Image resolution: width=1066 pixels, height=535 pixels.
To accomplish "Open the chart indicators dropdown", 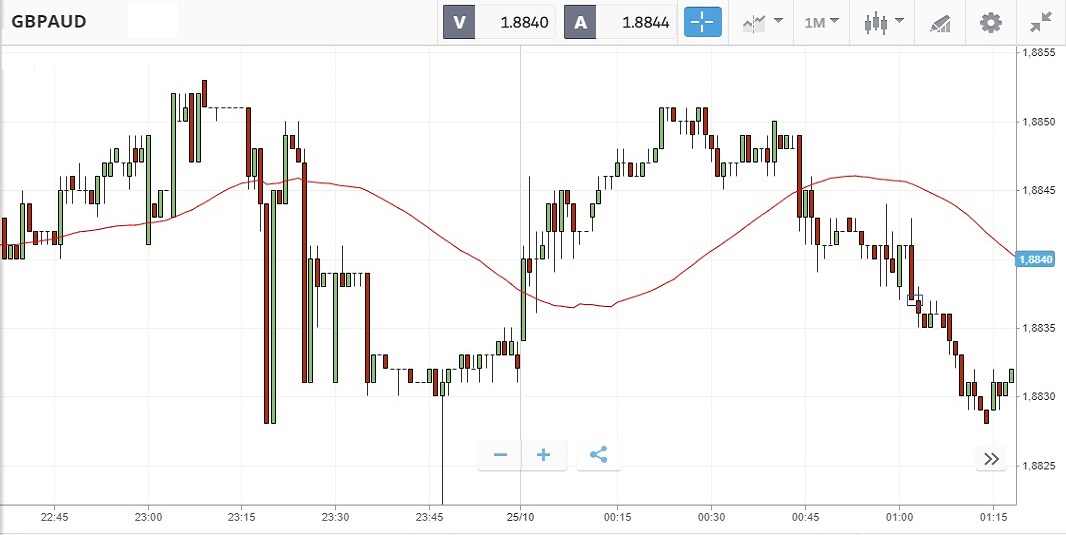I will (761, 22).
